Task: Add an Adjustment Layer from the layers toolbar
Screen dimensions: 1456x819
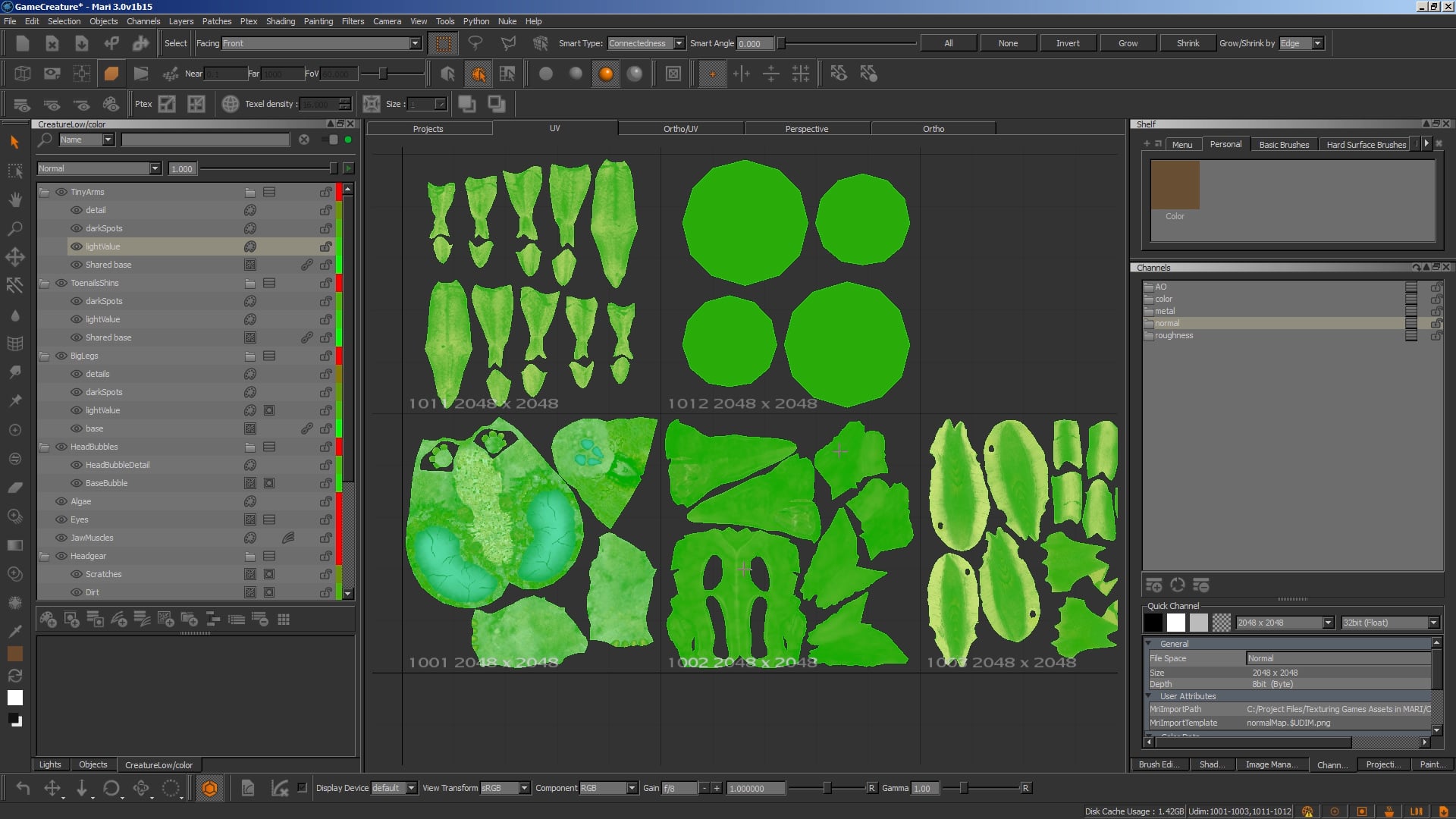Action: 72,620
